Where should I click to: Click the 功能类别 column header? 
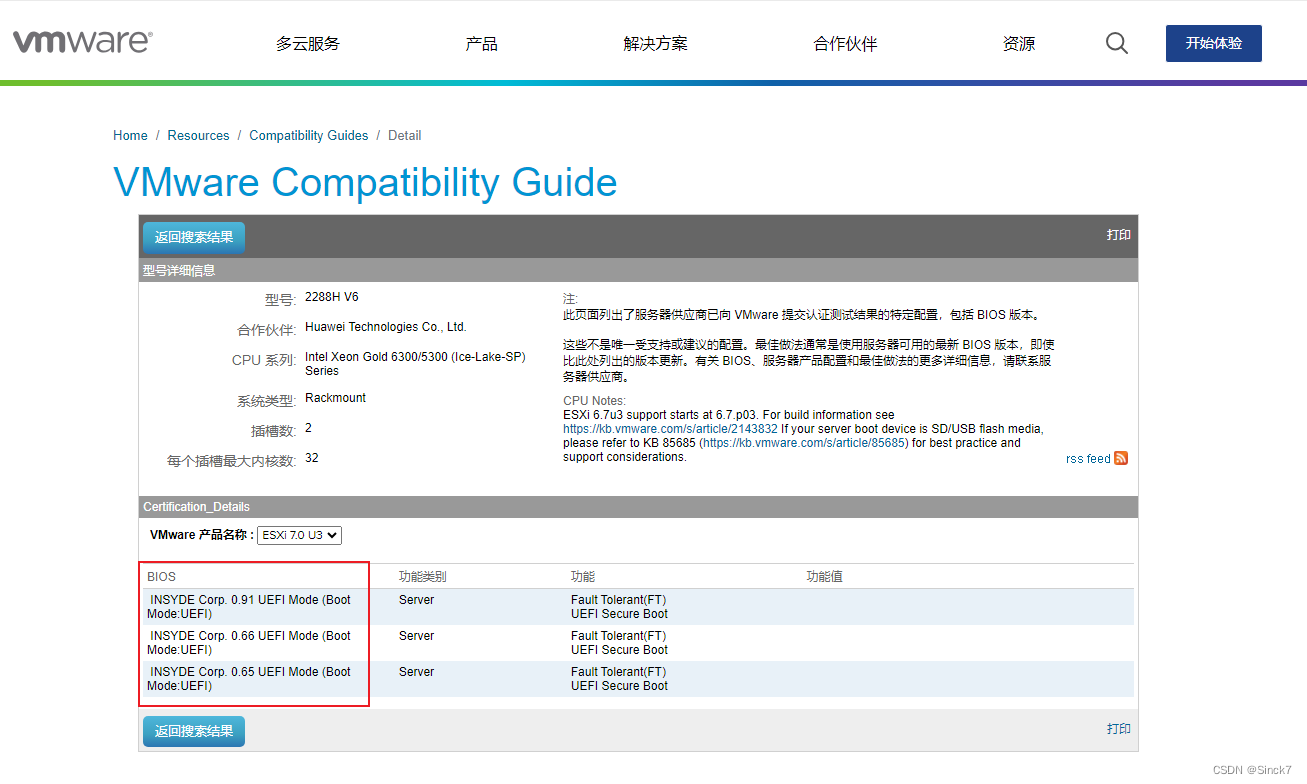coord(422,577)
